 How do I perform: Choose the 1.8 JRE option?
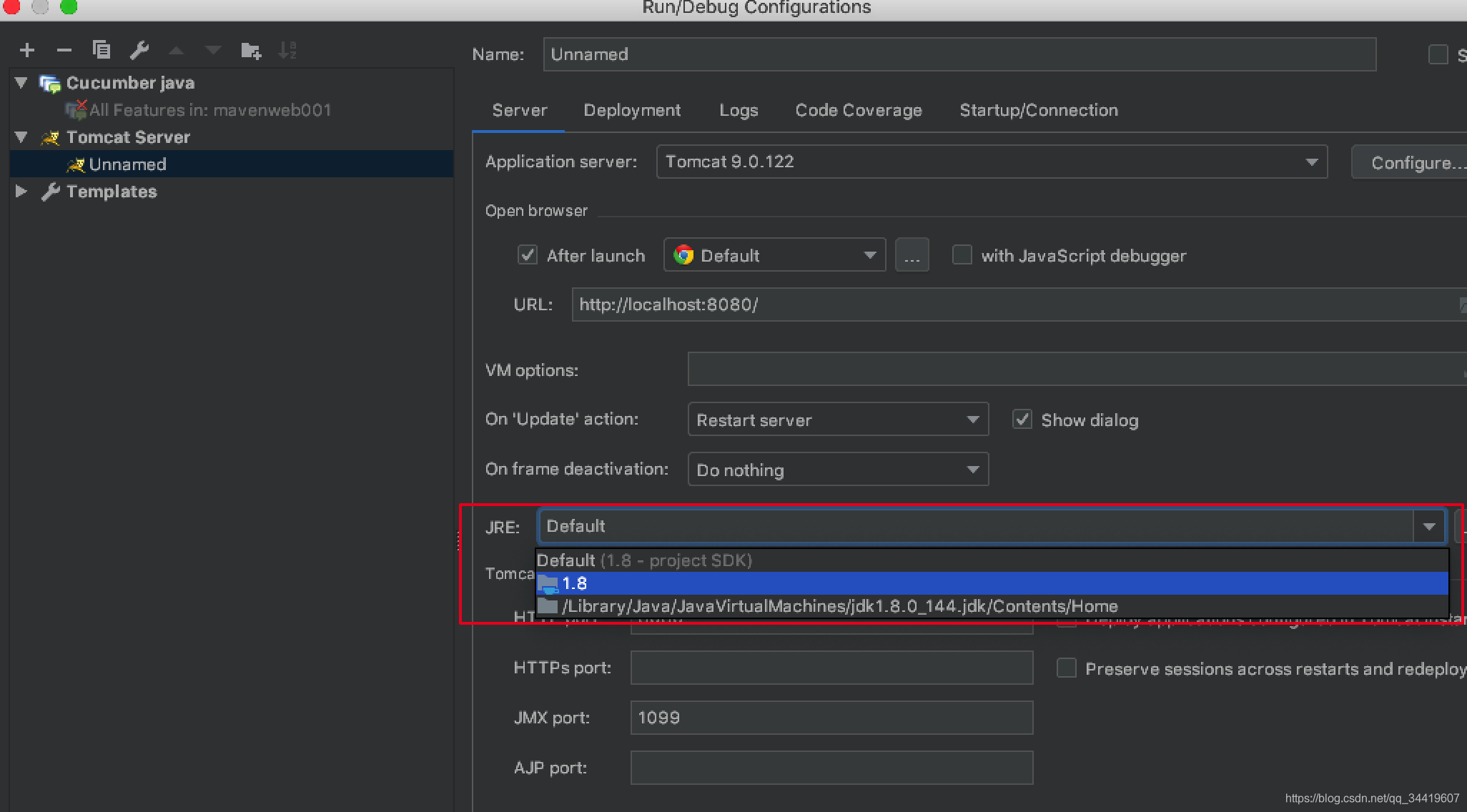pyautogui.click(x=992, y=583)
